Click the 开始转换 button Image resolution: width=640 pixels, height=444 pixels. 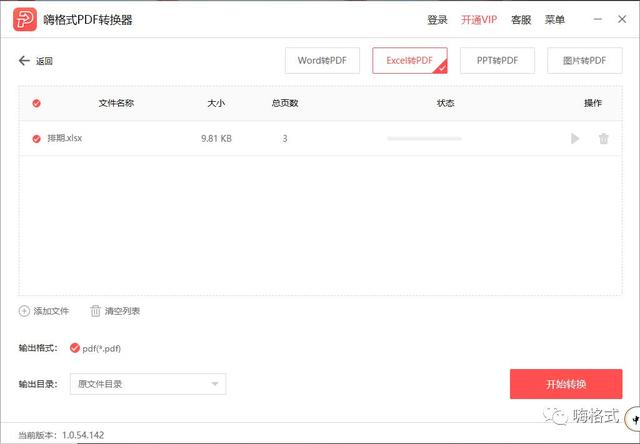tap(566, 384)
